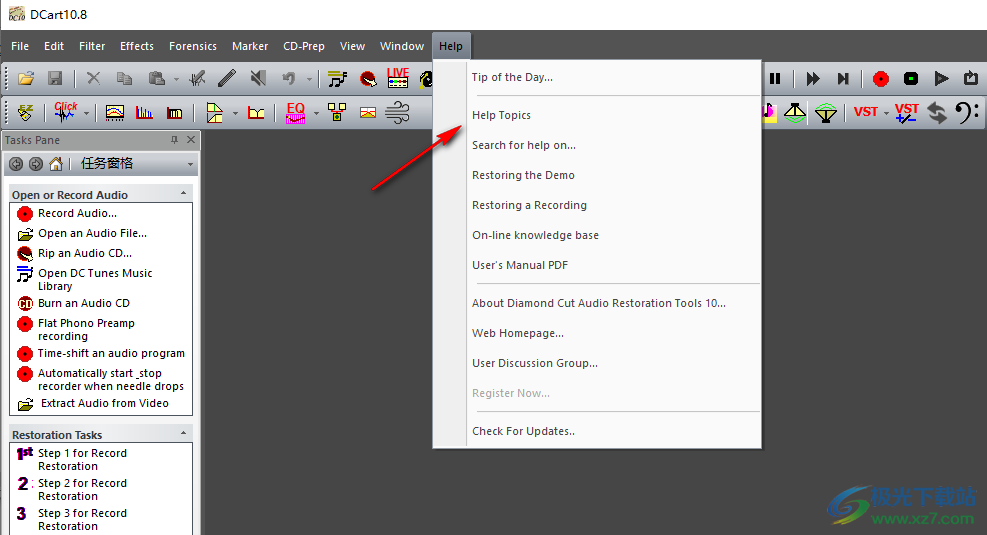
Task: Click the fast forward button
Action: (813, 79)
